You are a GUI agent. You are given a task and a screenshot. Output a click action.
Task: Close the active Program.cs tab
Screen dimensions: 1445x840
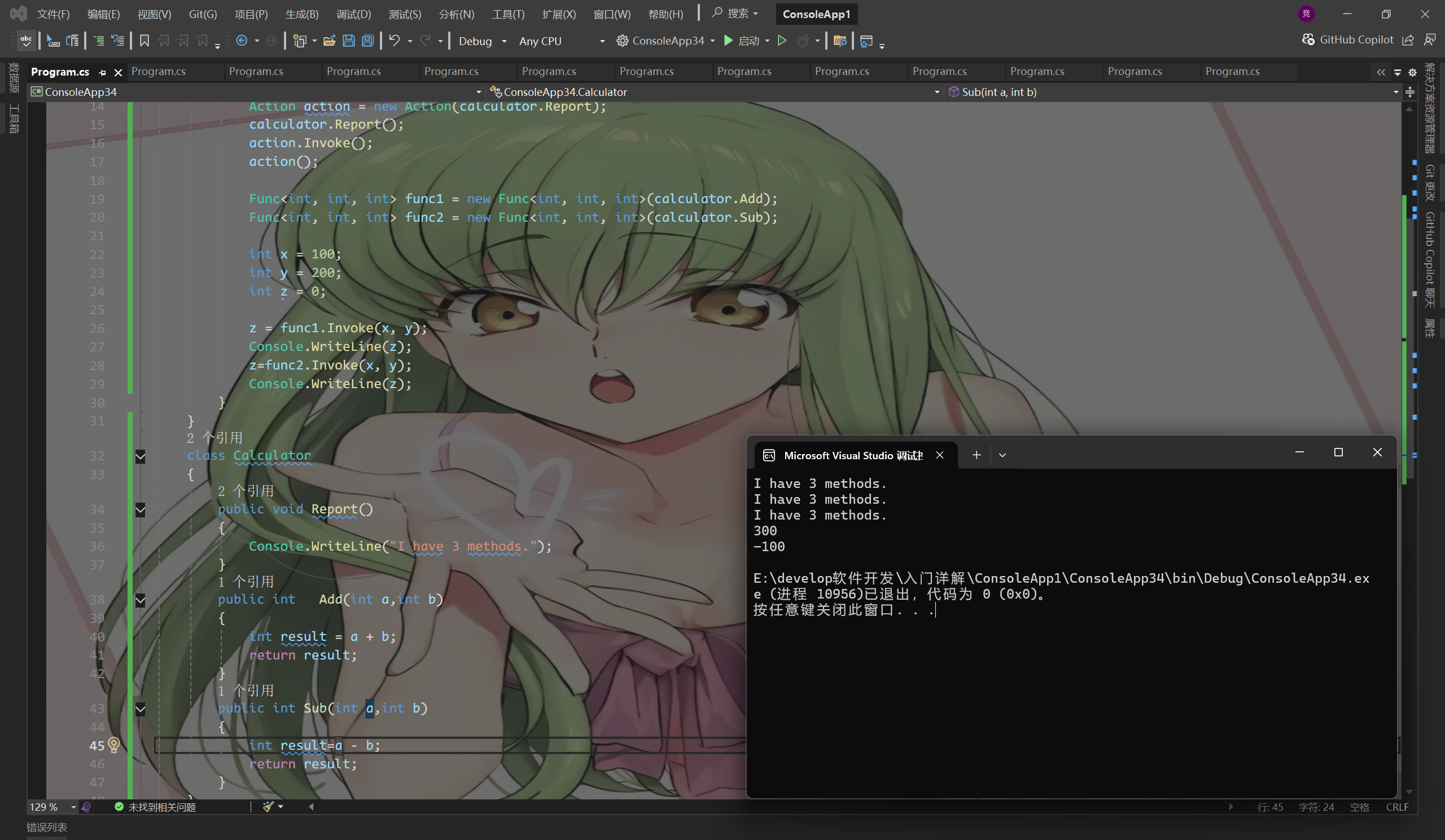(118, 72)
